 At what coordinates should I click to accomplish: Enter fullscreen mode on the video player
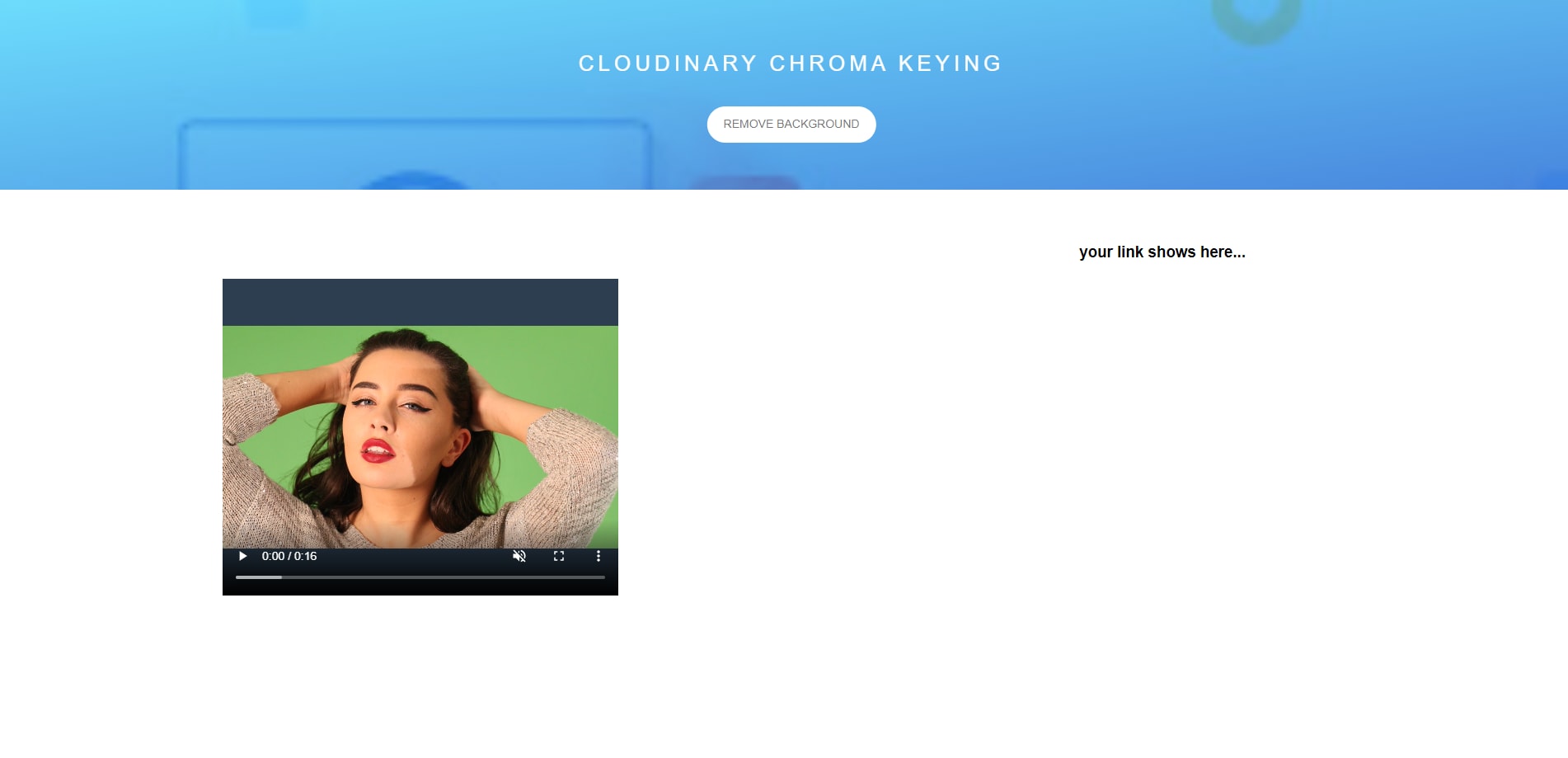click(559, 556)
